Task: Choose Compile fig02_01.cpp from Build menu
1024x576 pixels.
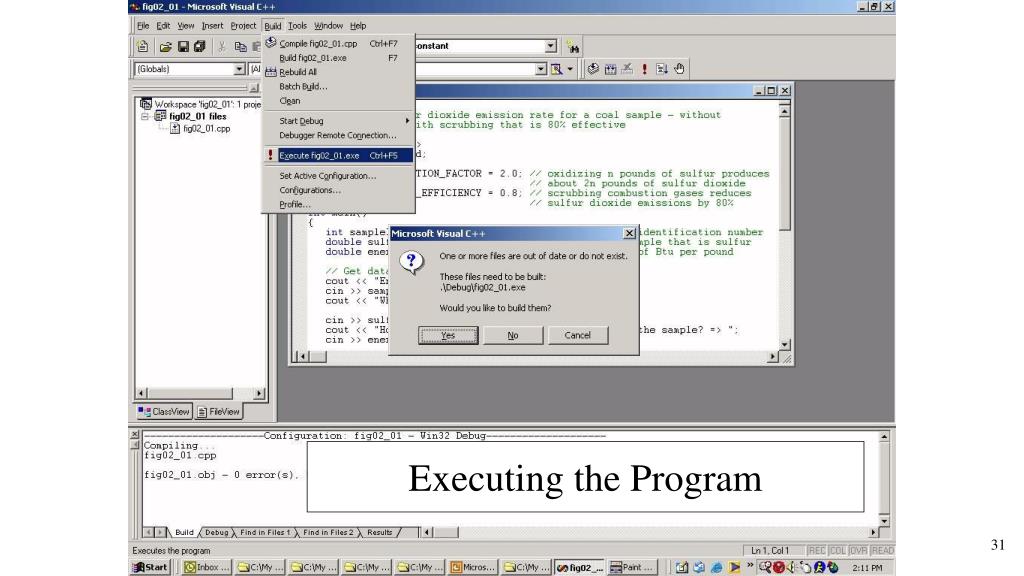Action: click(338, 44)
